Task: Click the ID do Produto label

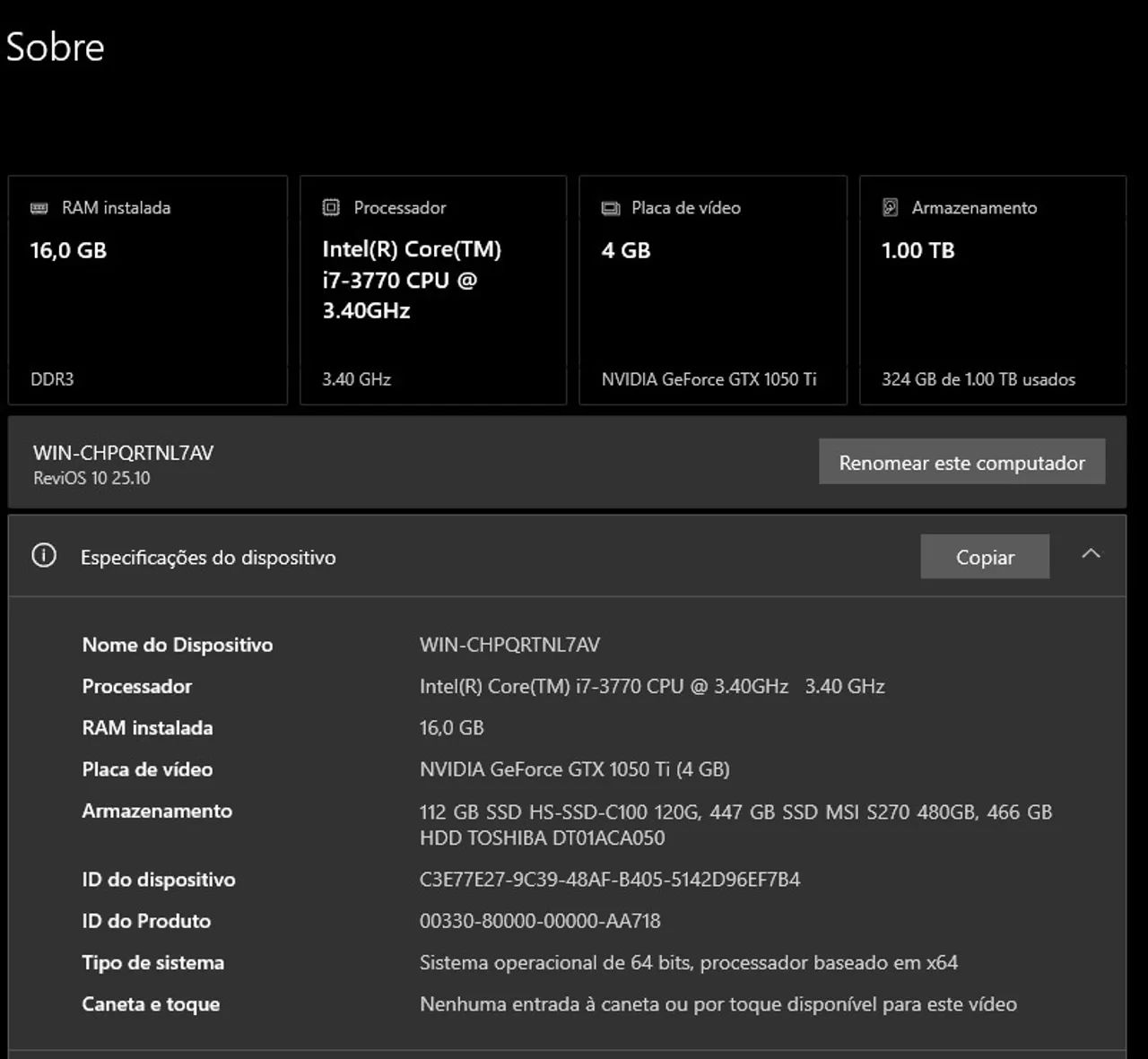Action: point(146,921)
